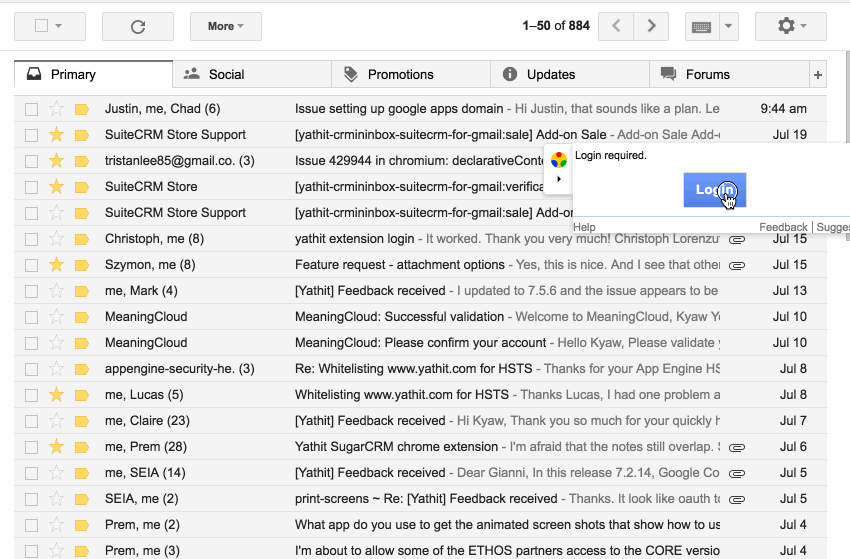Screen dimensions: 850x559
Task: Open the Prem, me (3) ETHOS partners email
Action: pyautogui.click(x=420, y=549)
